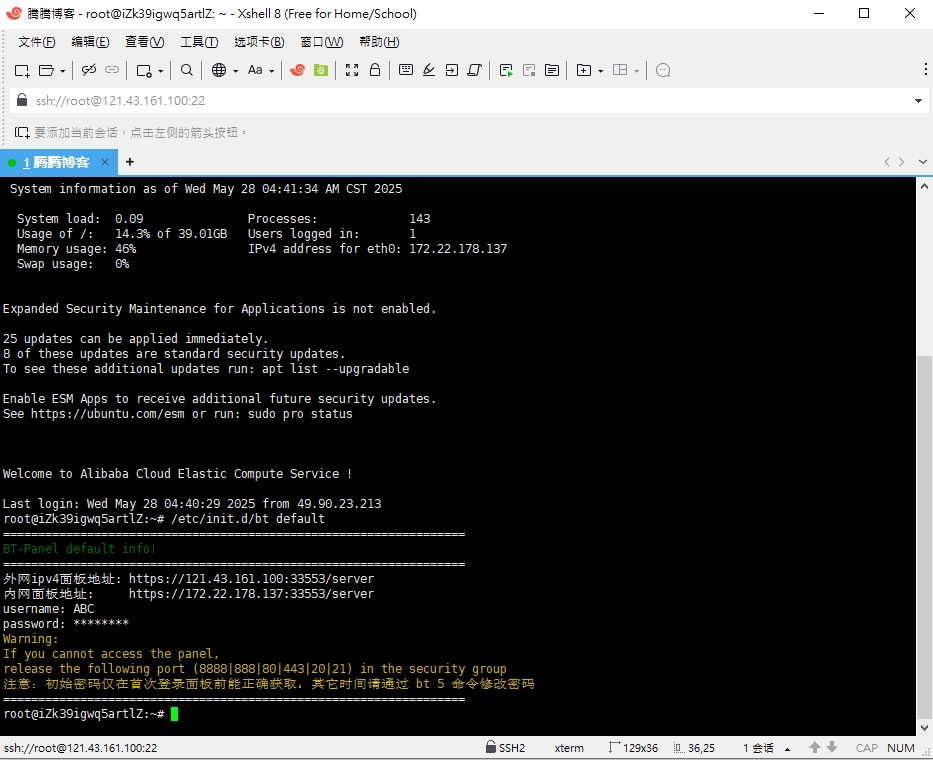Click the padlock lock-screen toolbar icon
Viewport: 933px width, 760px height.
375,70
